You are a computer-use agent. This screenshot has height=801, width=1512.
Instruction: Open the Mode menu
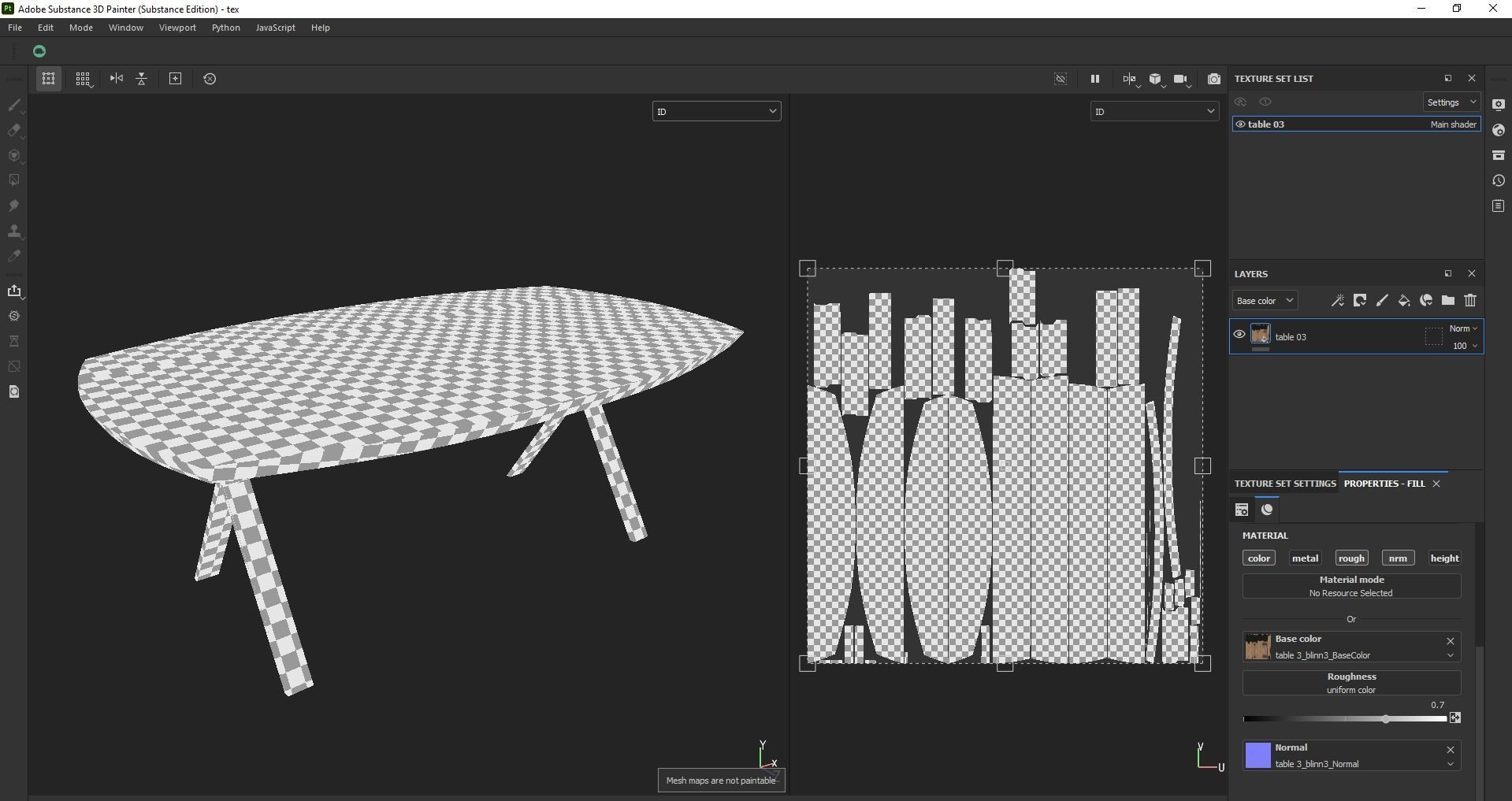coord(81,28)
